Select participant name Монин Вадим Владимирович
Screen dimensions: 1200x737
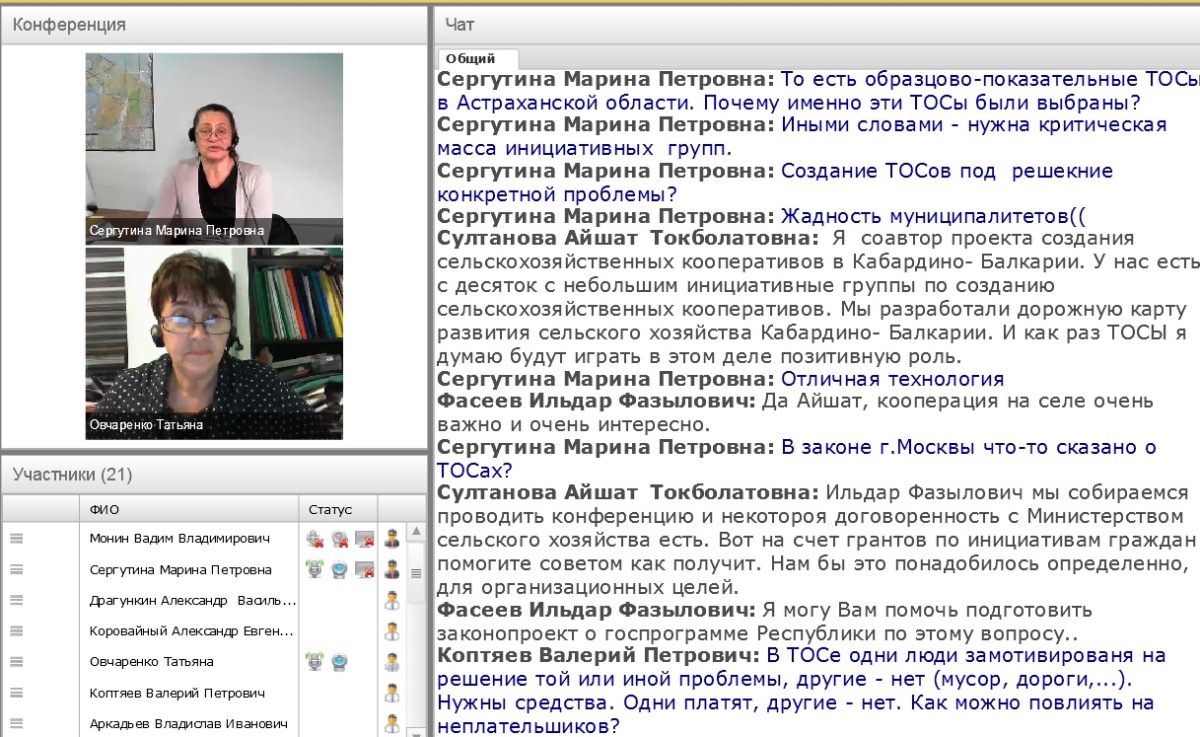179,539
